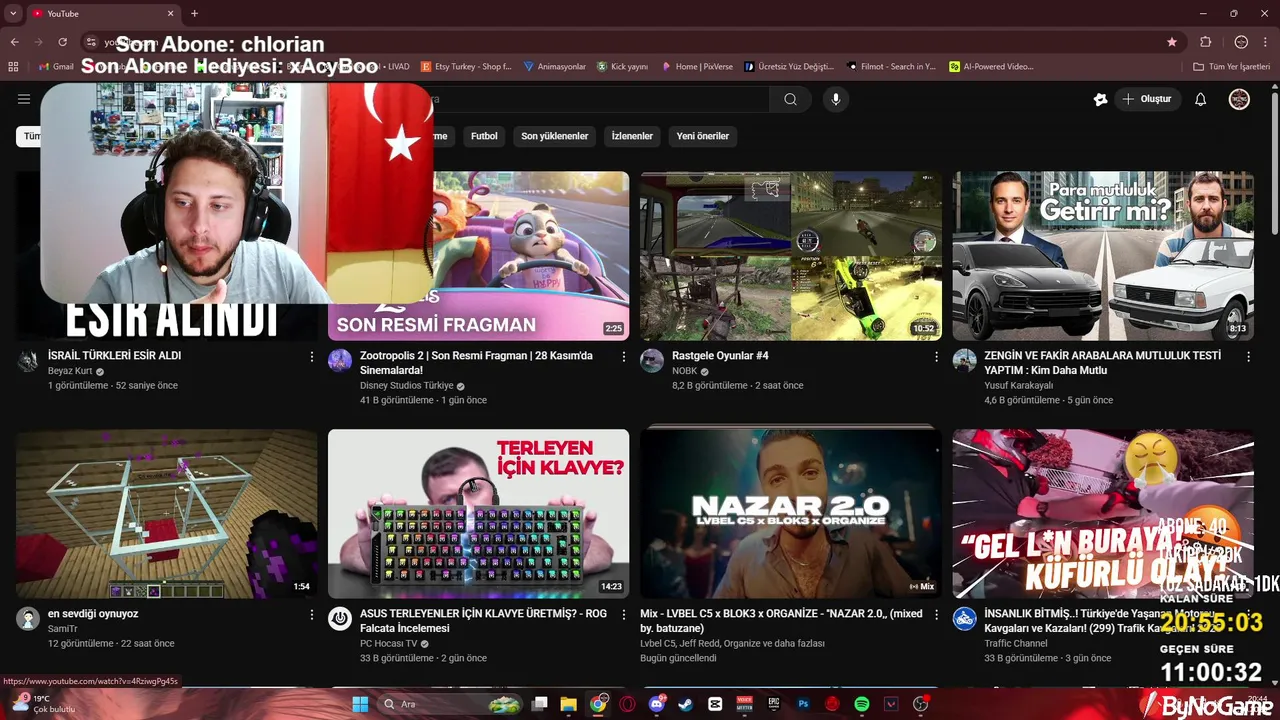Open the apps grid in bookmarks bar
The width and height of the screenshot is (1280, 720).
coord(13,66)
